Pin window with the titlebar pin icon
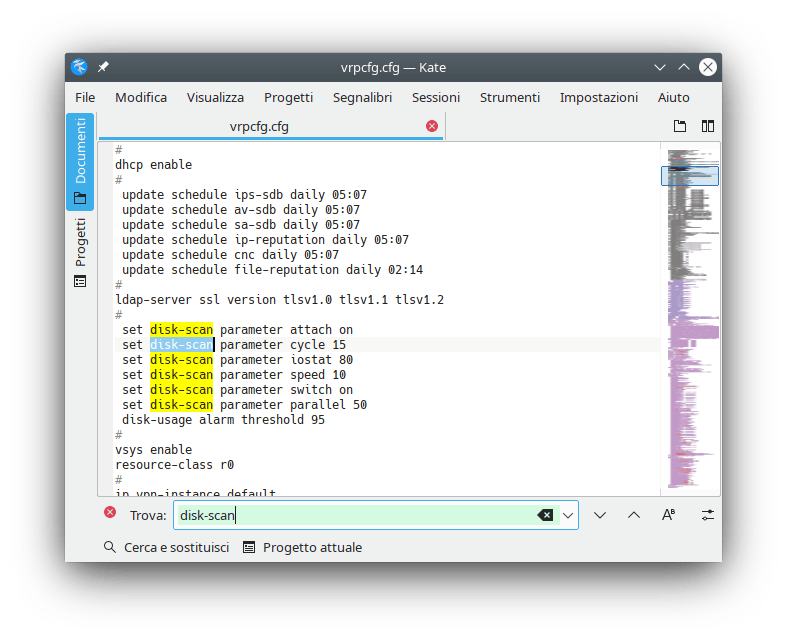Image resolution: width=787 pixels, height=639 pixels. [x=103, y=67]
